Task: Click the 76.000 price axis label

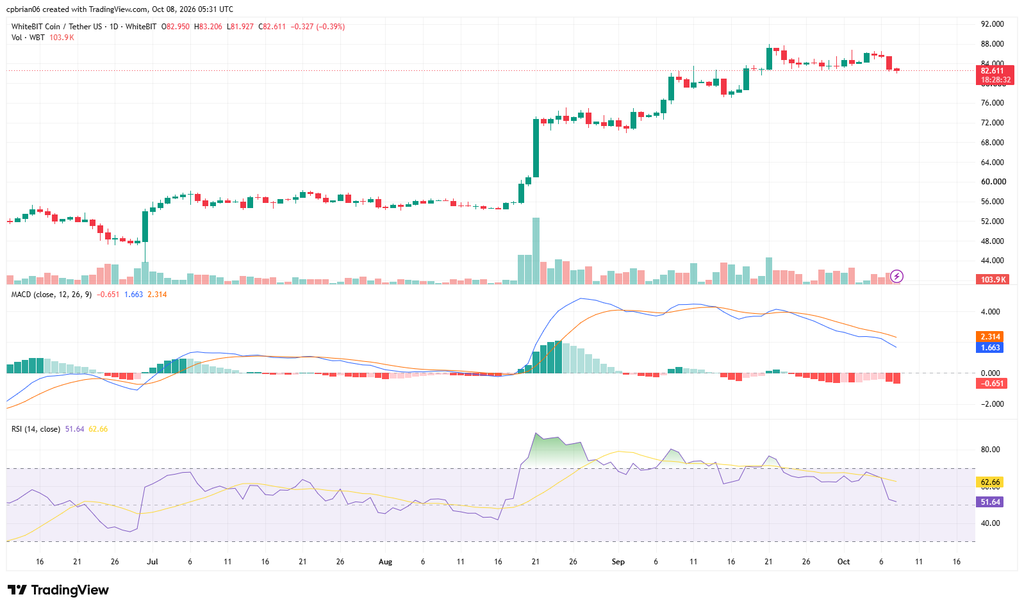Action: (x=992, y=103)
